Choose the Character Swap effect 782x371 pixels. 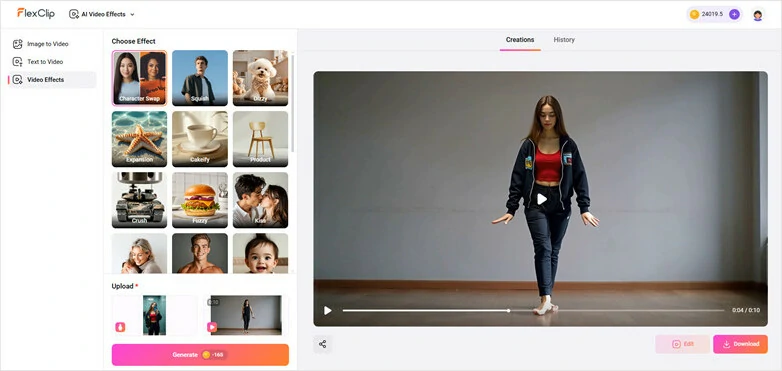pos(139,78)
